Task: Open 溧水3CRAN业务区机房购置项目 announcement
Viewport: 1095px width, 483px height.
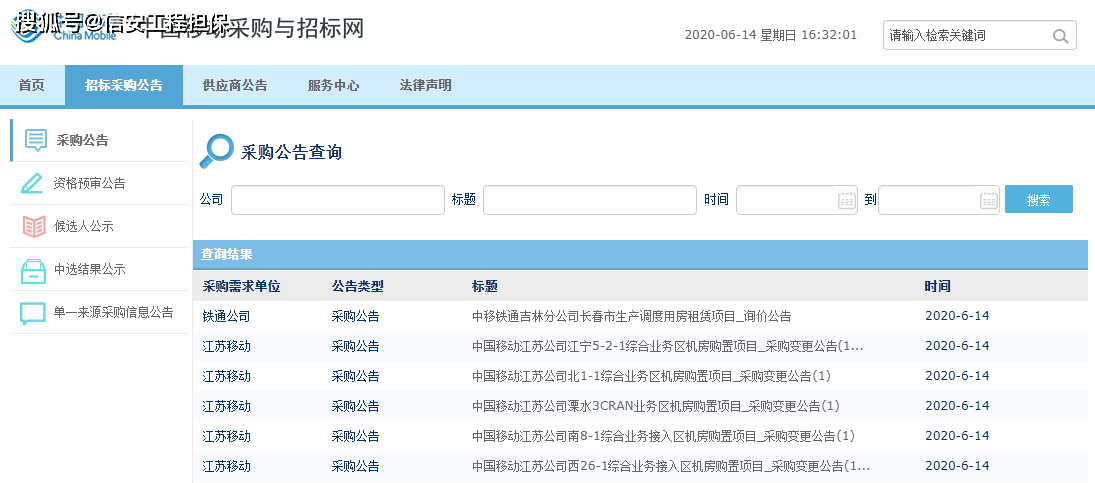Action: pos(656,406)
